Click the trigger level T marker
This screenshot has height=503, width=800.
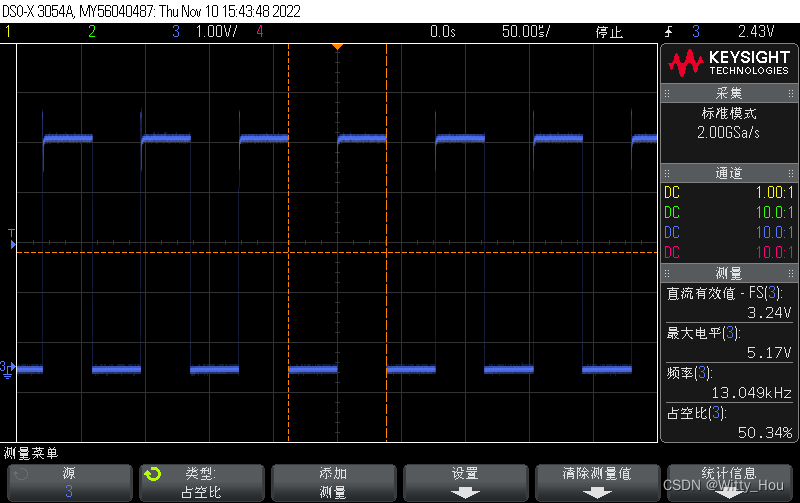coord(12,239)
